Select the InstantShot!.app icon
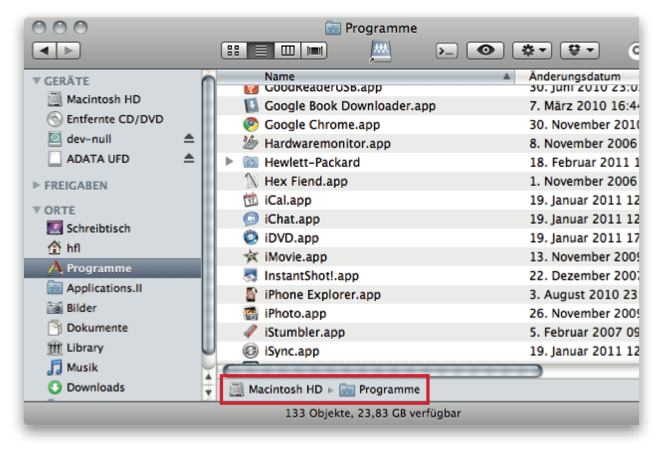The width and height of the screenshot is (661, 449). pos(251,275)
